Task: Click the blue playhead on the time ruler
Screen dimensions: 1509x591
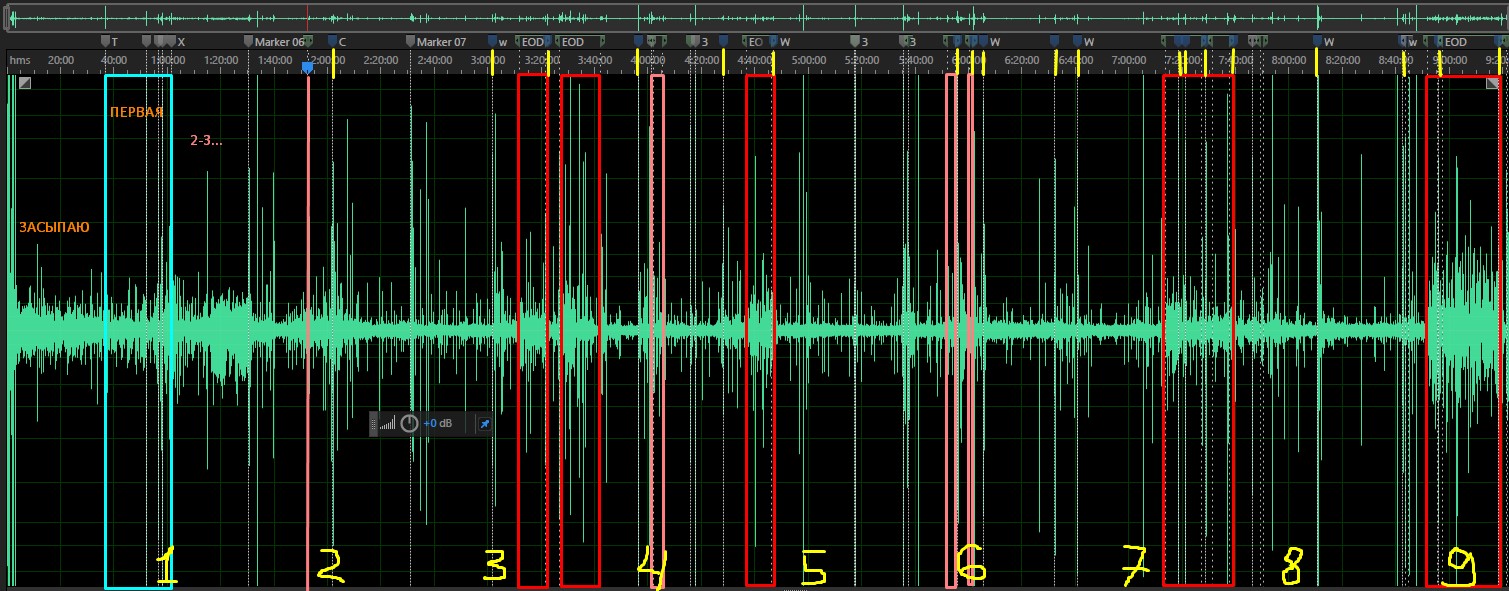Action: 307,67
